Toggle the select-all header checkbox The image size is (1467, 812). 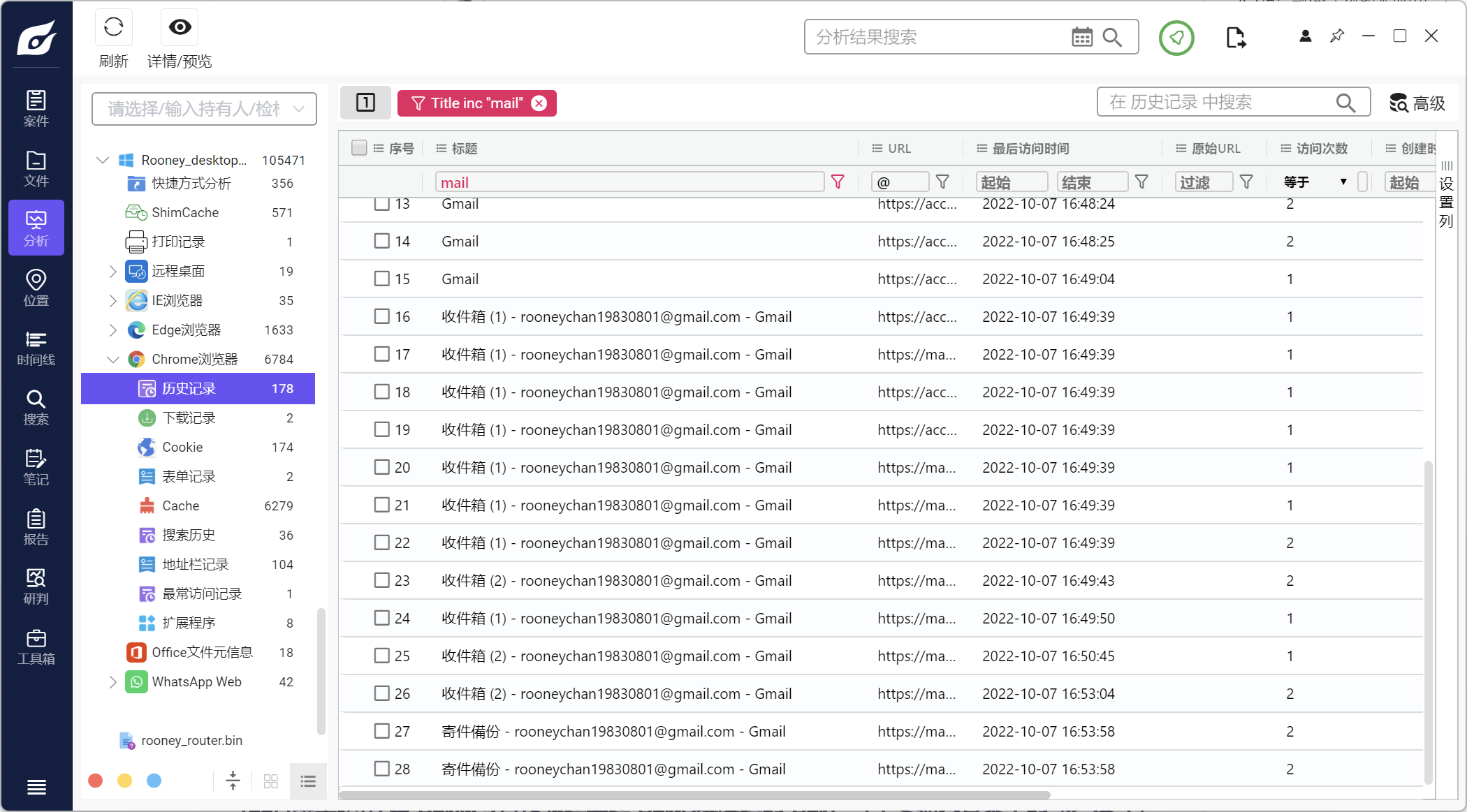pyautogui.click(x=359, y=148)
